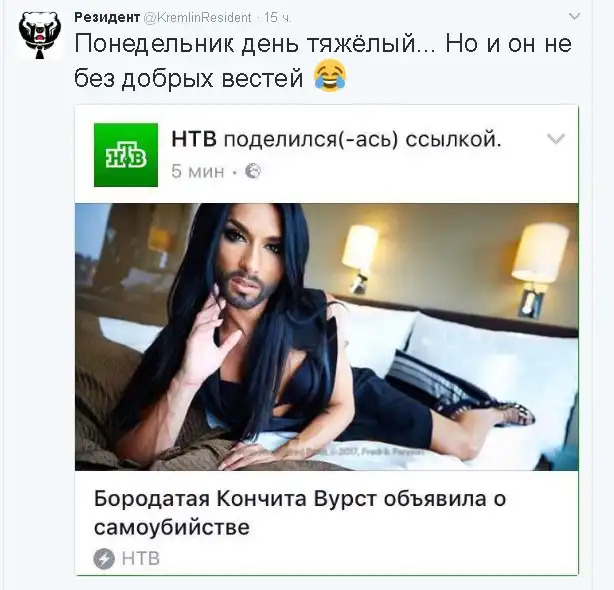The image size is (614, 590).
Task: Click the самоубийстве headline second line
Action: pos(172,527)
